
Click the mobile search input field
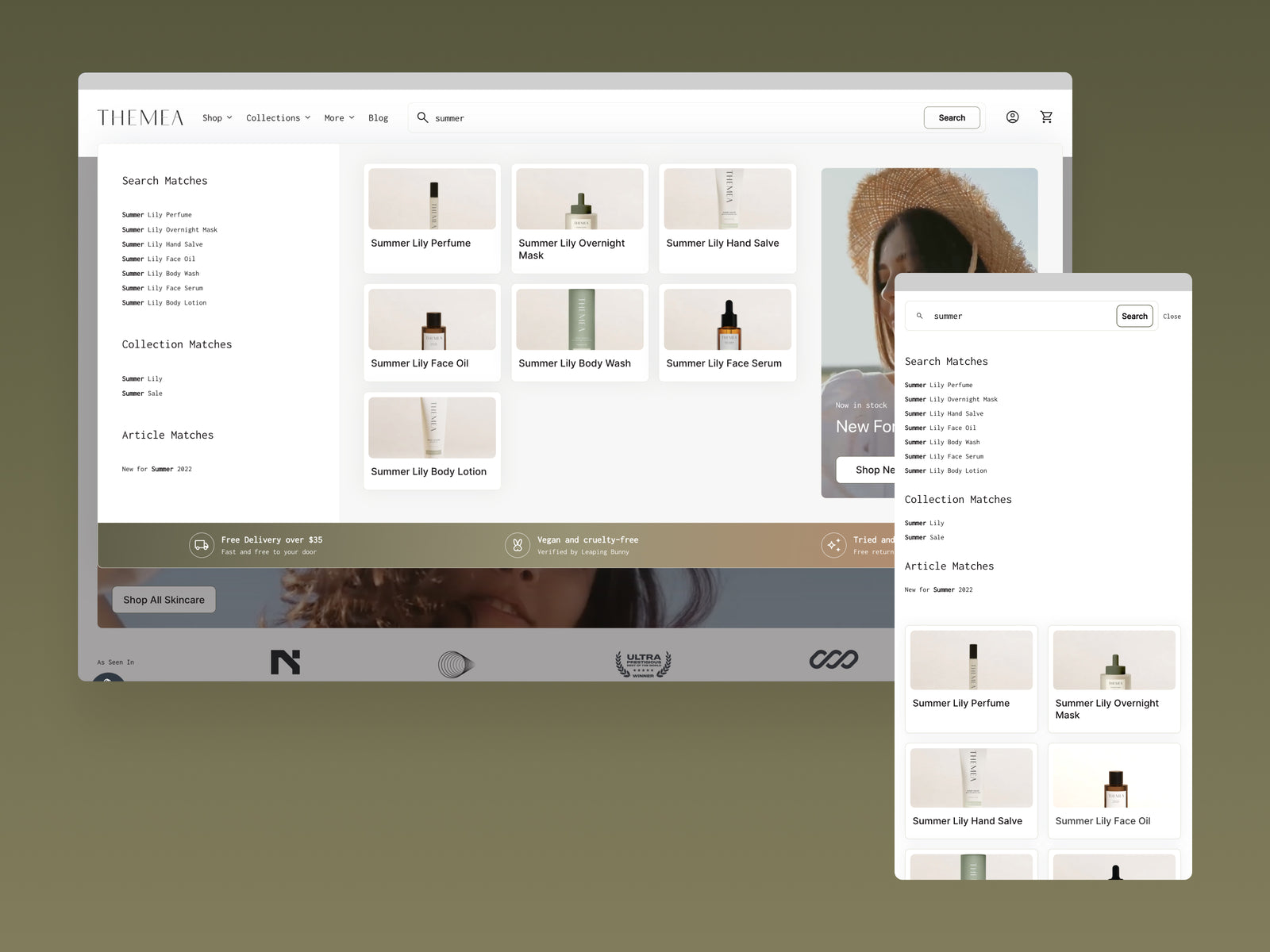(x=1020, y=317)
